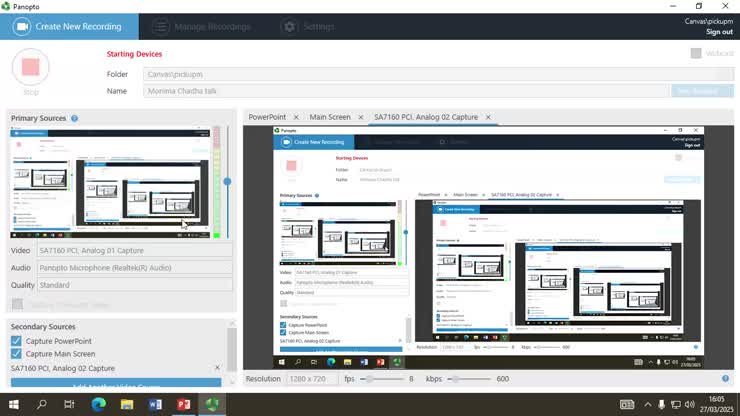Click the Primary Sources help icon

75,118
